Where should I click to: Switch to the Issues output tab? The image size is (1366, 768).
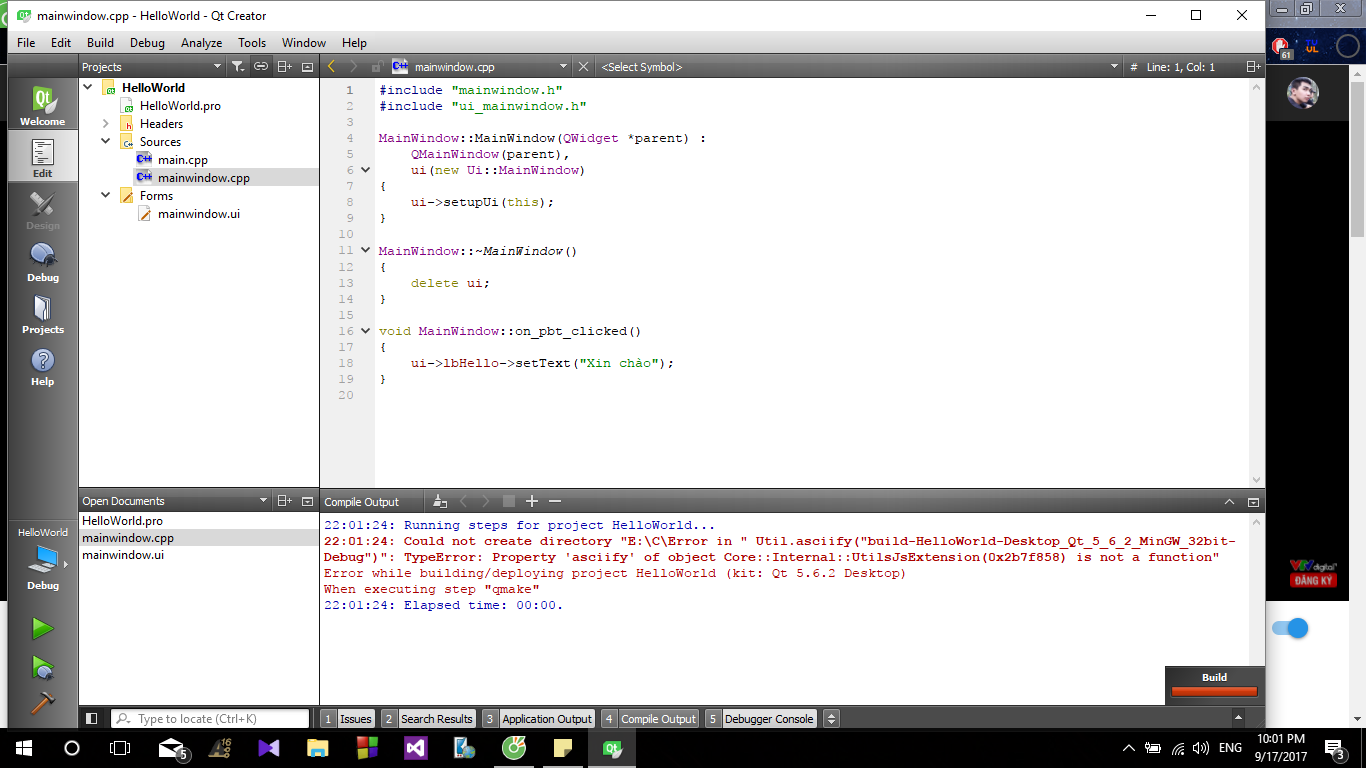(x=355, y=718)
